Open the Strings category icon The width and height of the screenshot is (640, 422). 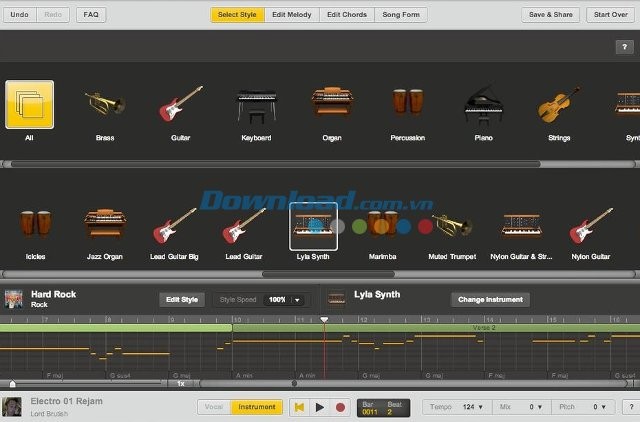(x=559, y=104)
